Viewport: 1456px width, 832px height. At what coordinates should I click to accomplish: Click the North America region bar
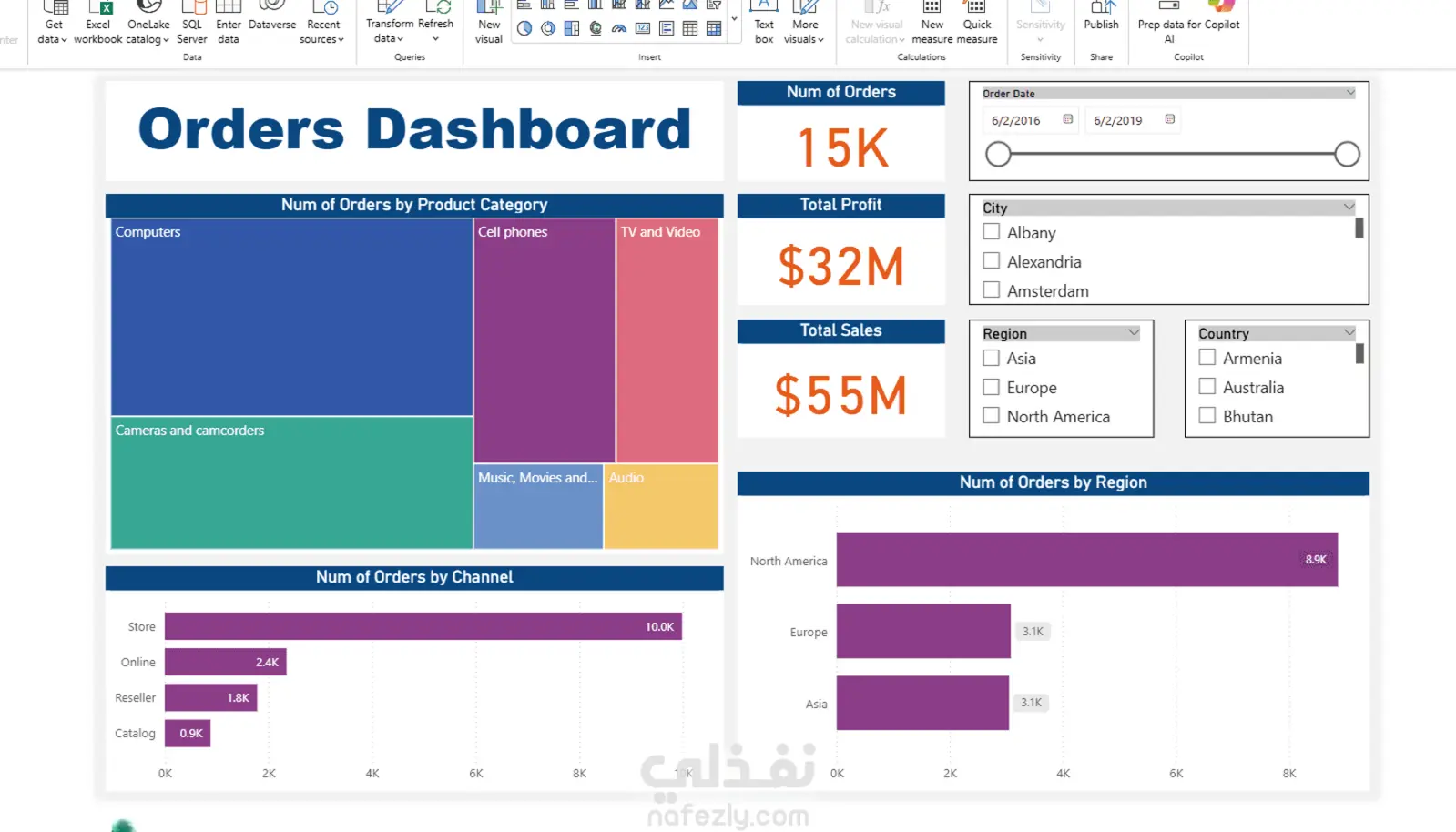tap(1087, 560)
